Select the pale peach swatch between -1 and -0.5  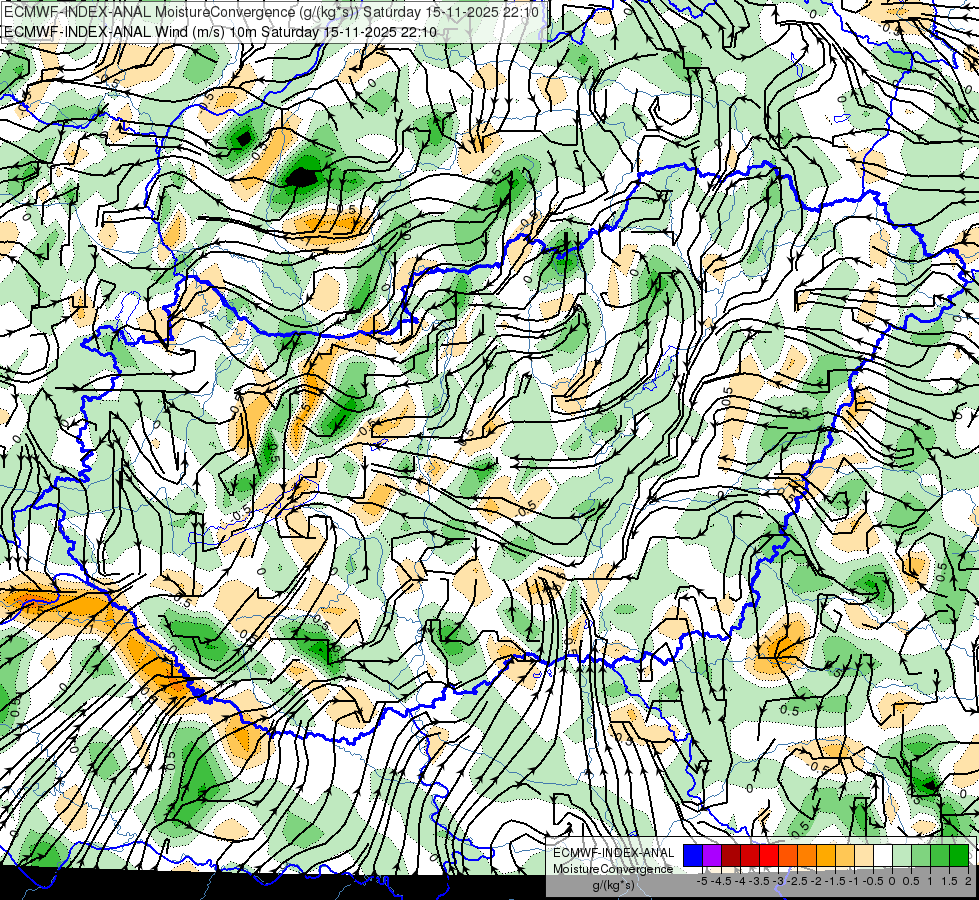[x=864, y=855]
